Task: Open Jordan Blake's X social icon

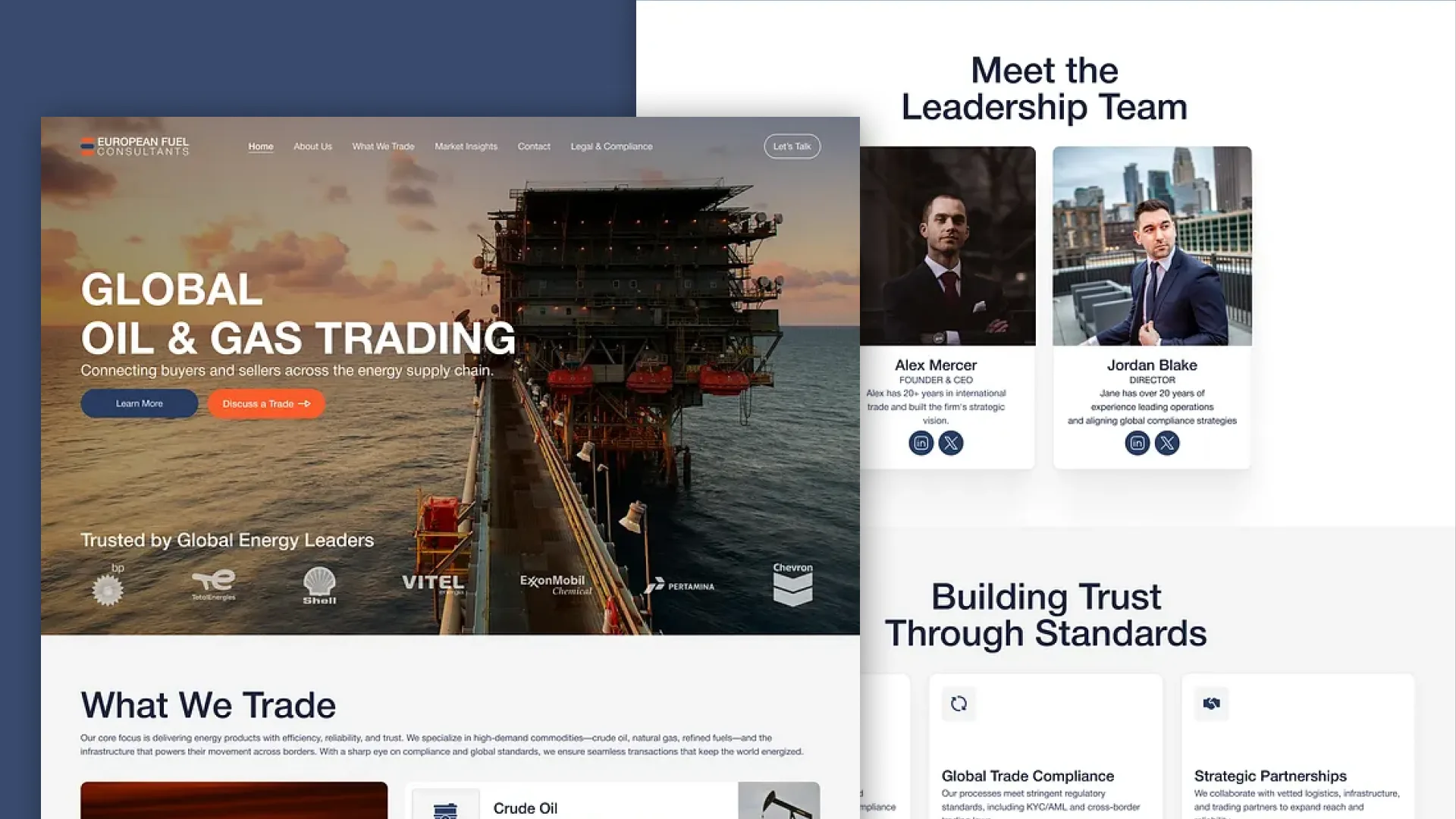Action: [1166, 443]
